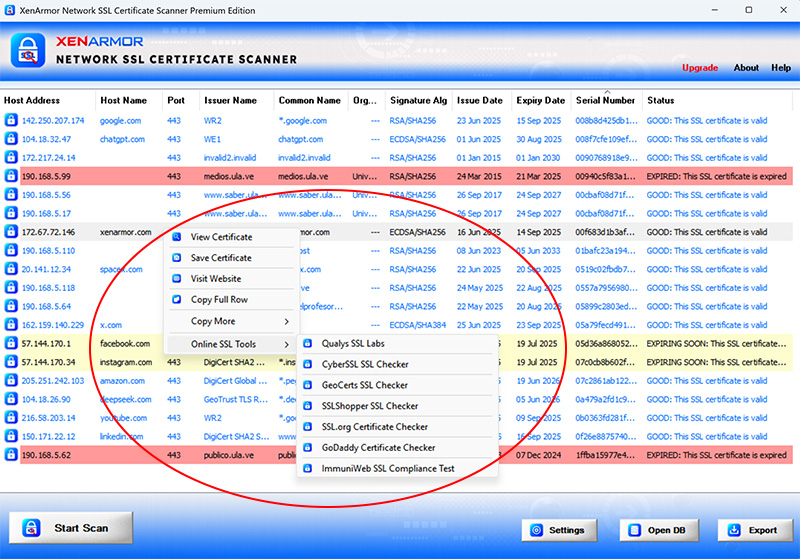Select host address 190.168.5.64
Image resolution: width=800 pixels, height=559 pixels.
click(46, 307)
